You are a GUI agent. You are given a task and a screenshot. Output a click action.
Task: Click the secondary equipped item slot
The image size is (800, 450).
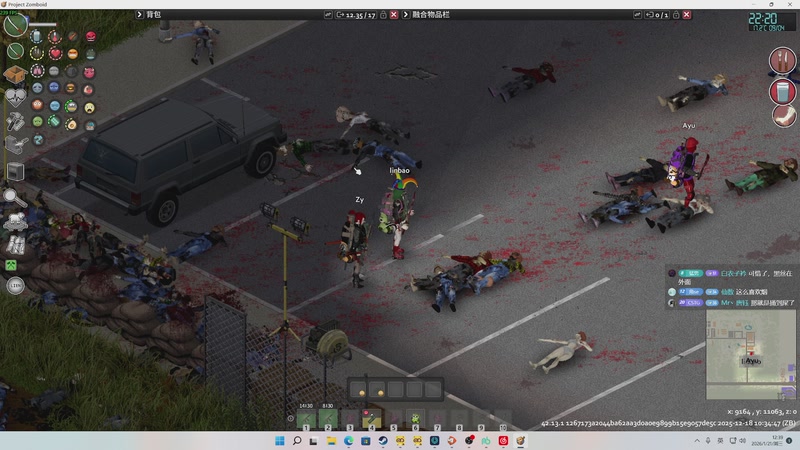tap(15, 51)
